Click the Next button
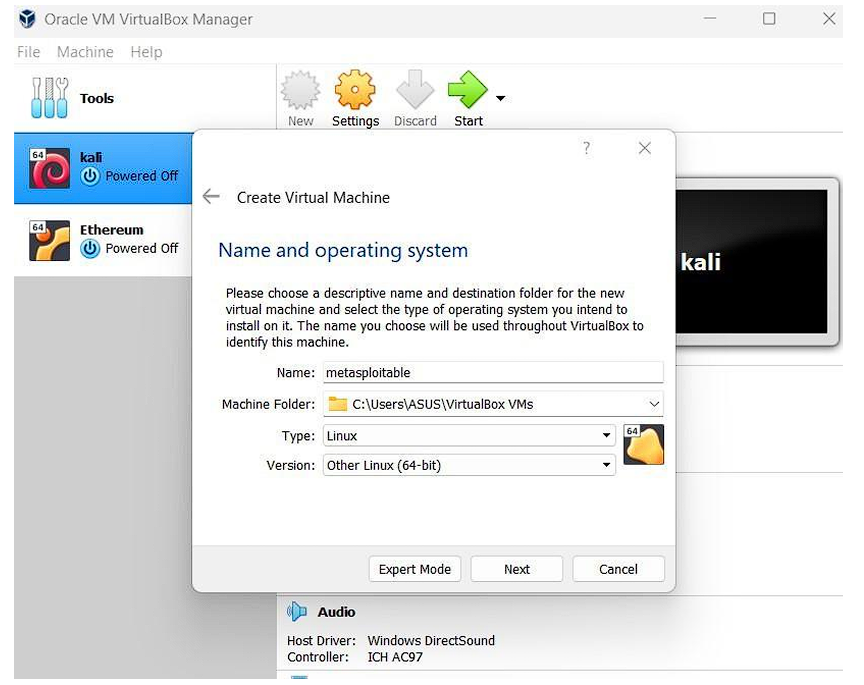Screen dimensions: 864x685 [517, 569]
